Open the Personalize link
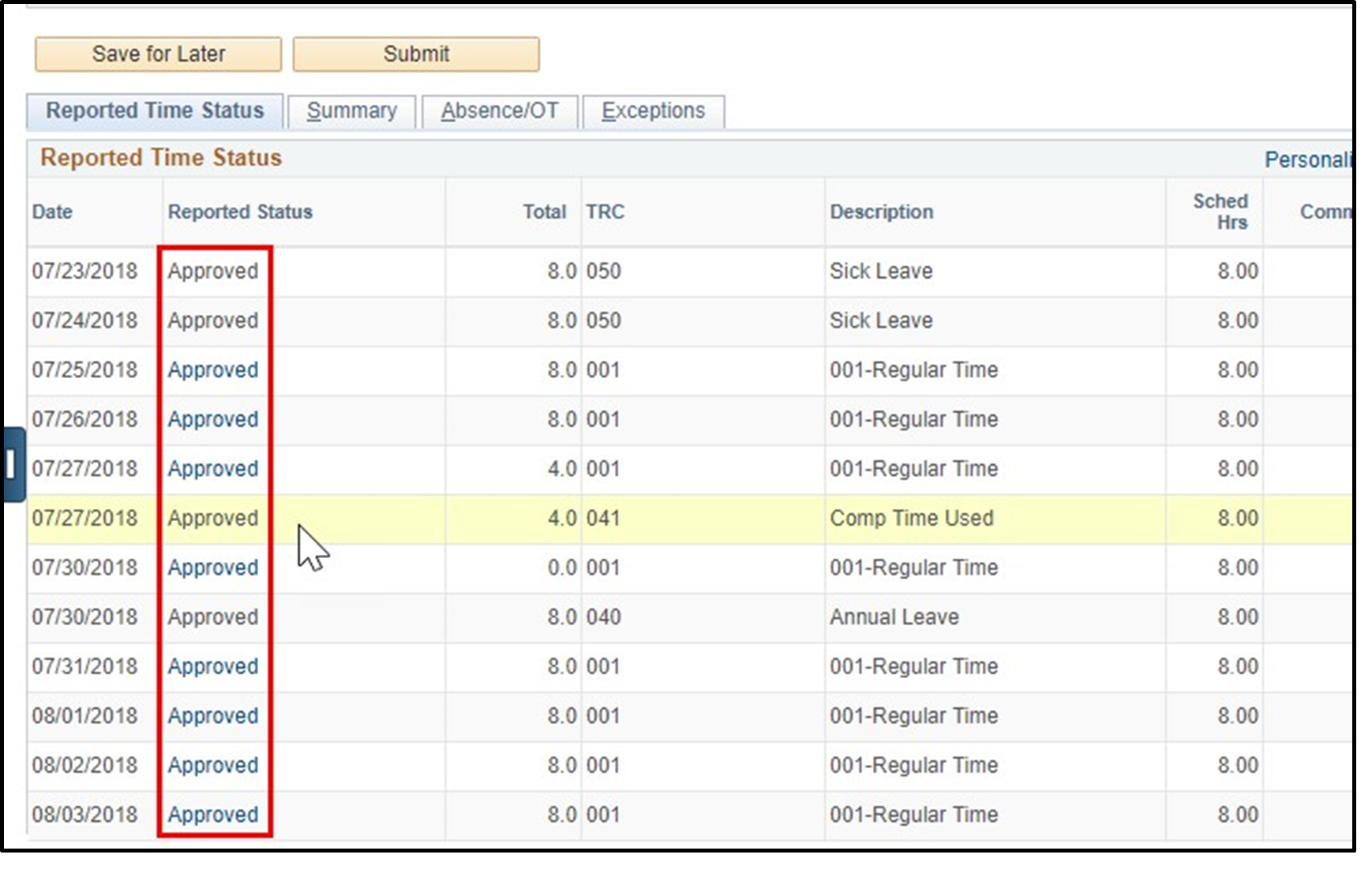Screen dimensions: 1372x877 click(1310, 159)
